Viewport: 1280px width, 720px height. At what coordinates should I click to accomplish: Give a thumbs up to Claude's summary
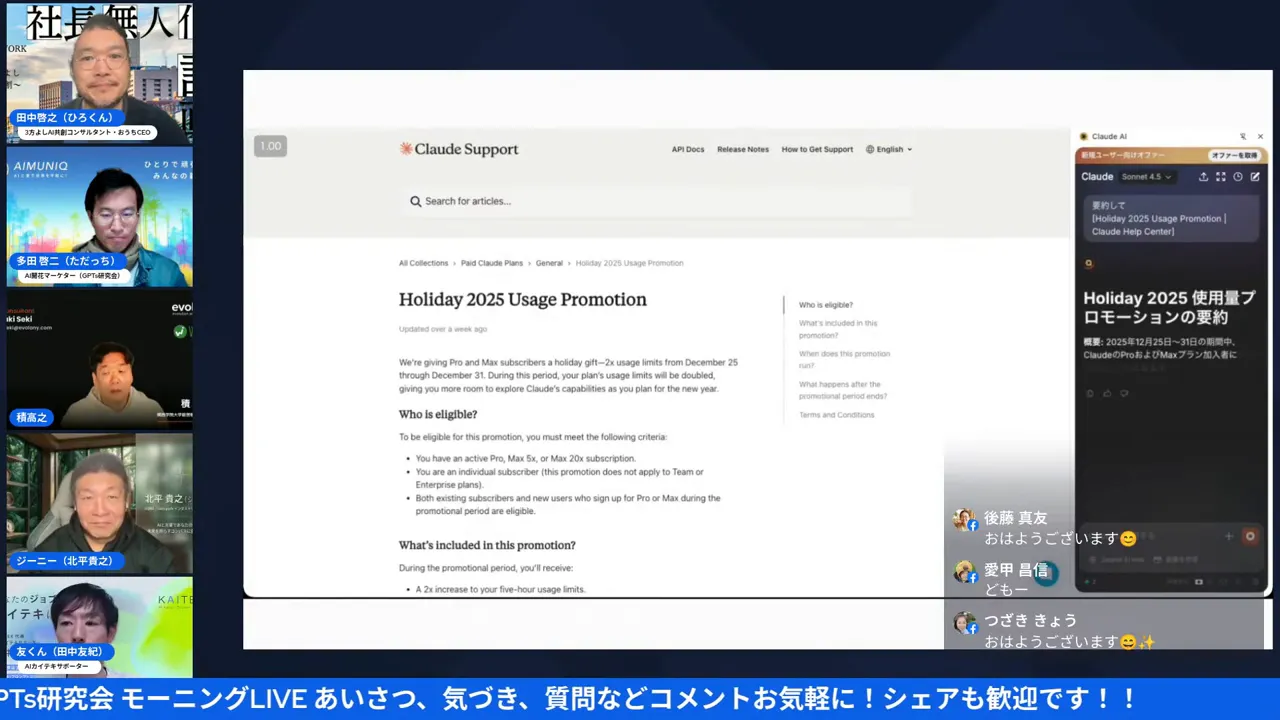(x=1107, y=392)
